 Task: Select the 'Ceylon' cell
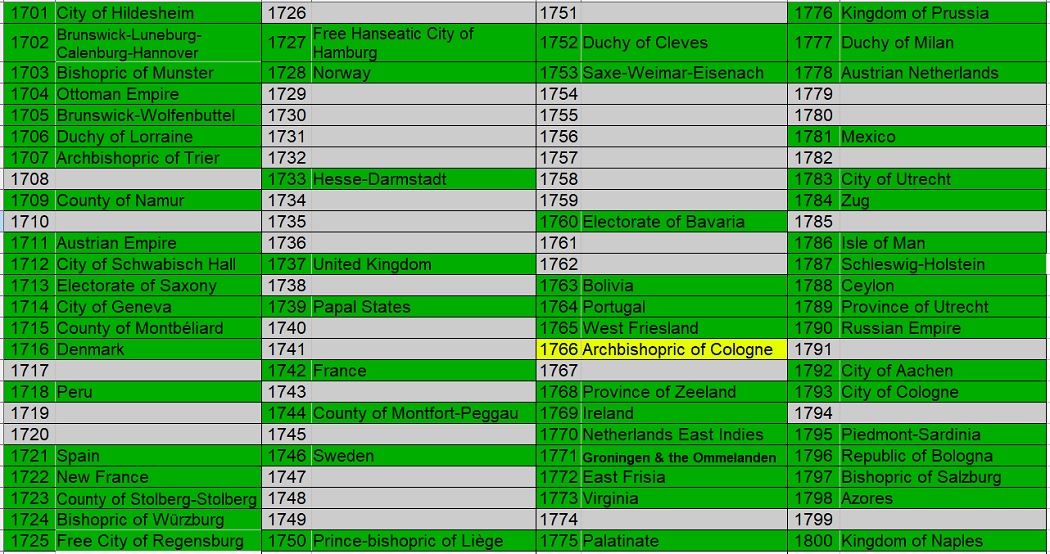pyautogui.click(x=943, y=285)
